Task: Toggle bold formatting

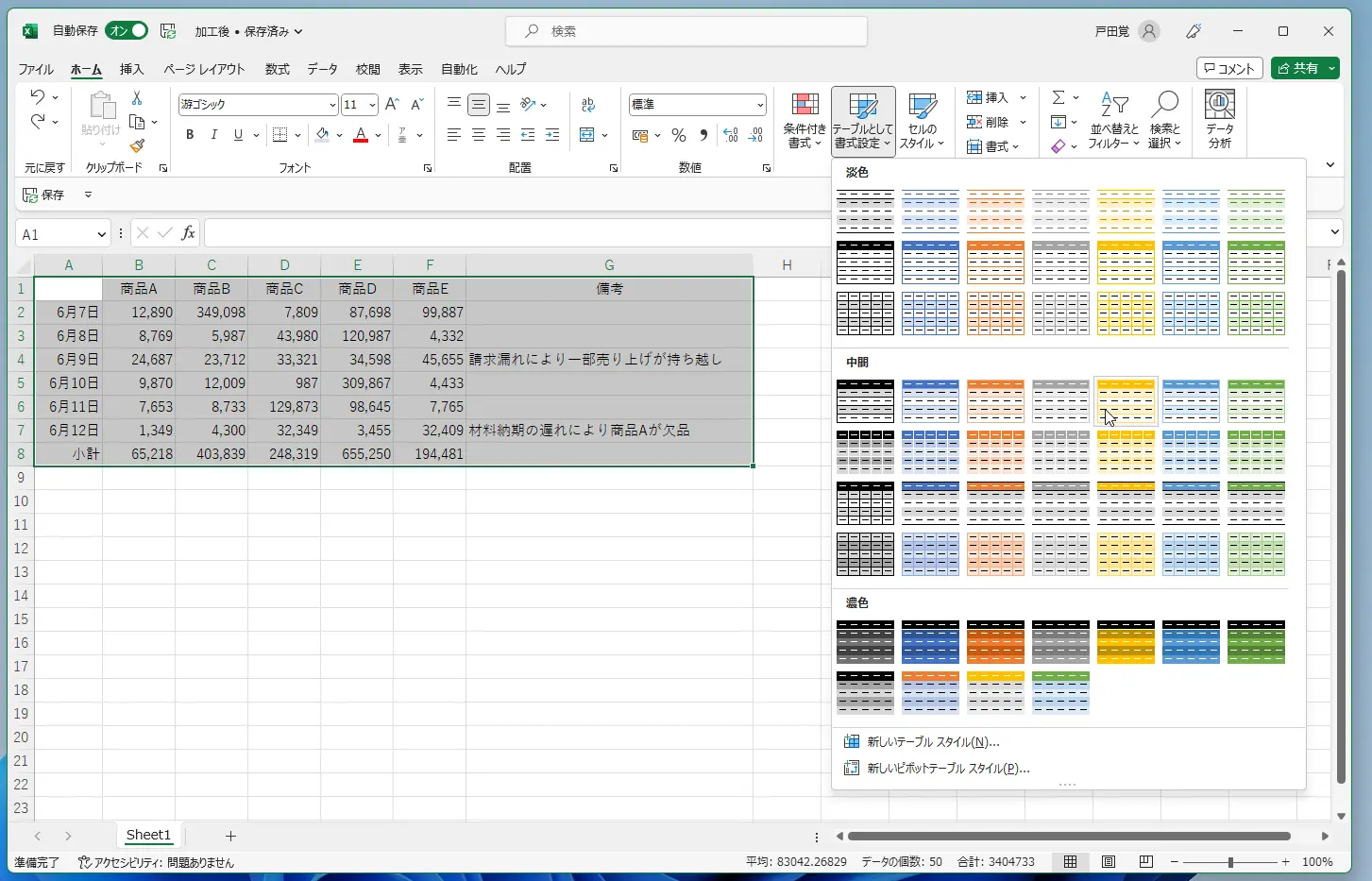Action: [x=190, y=135]
